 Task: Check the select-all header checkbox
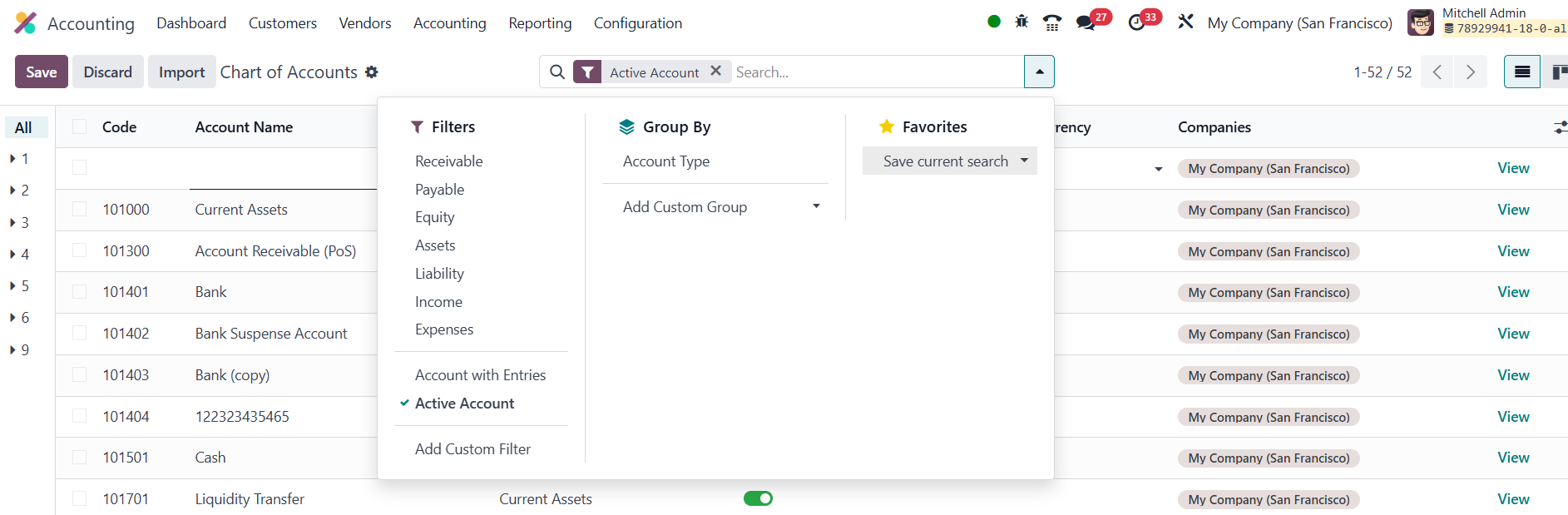(x=80, y=126)
